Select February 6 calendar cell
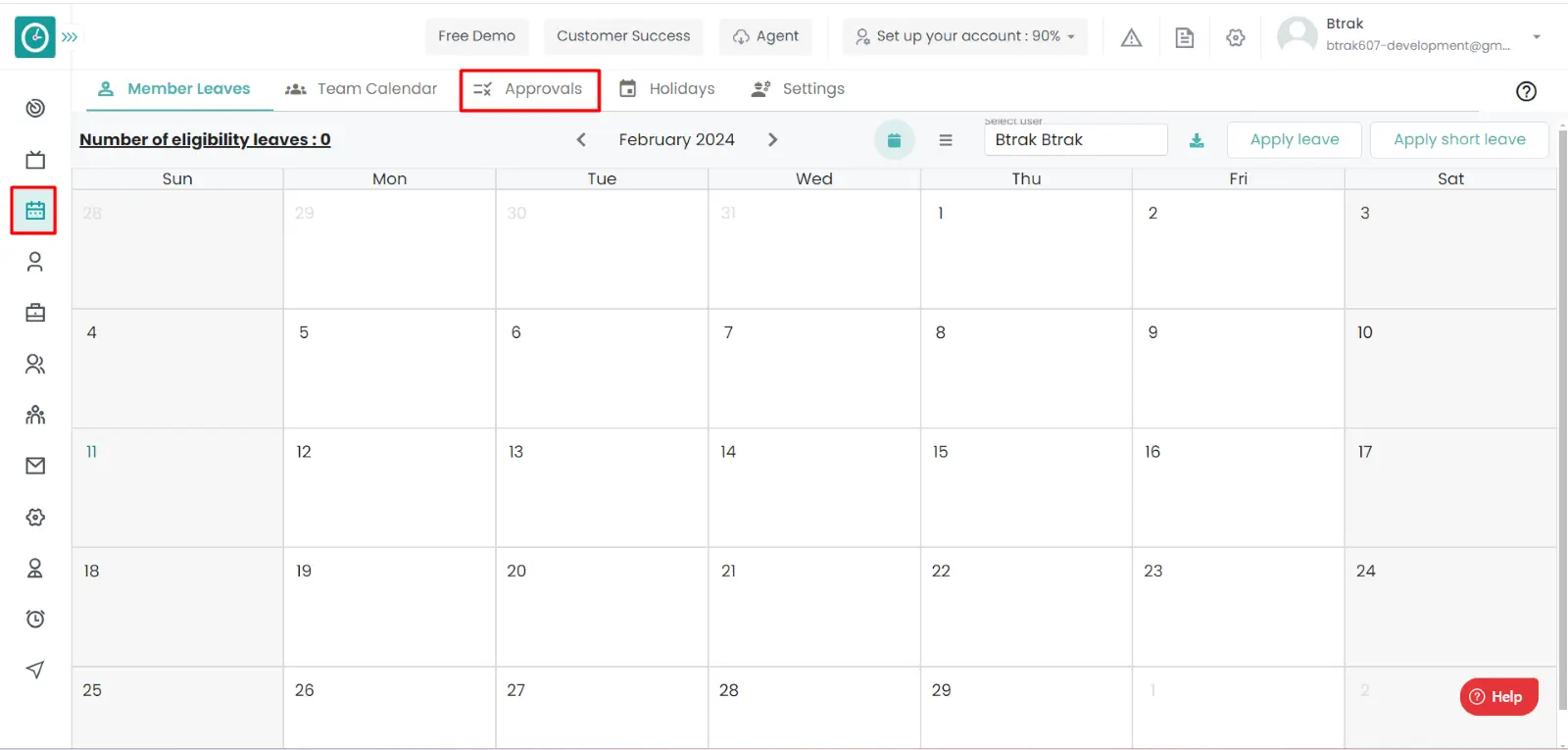 pos(602,369)
